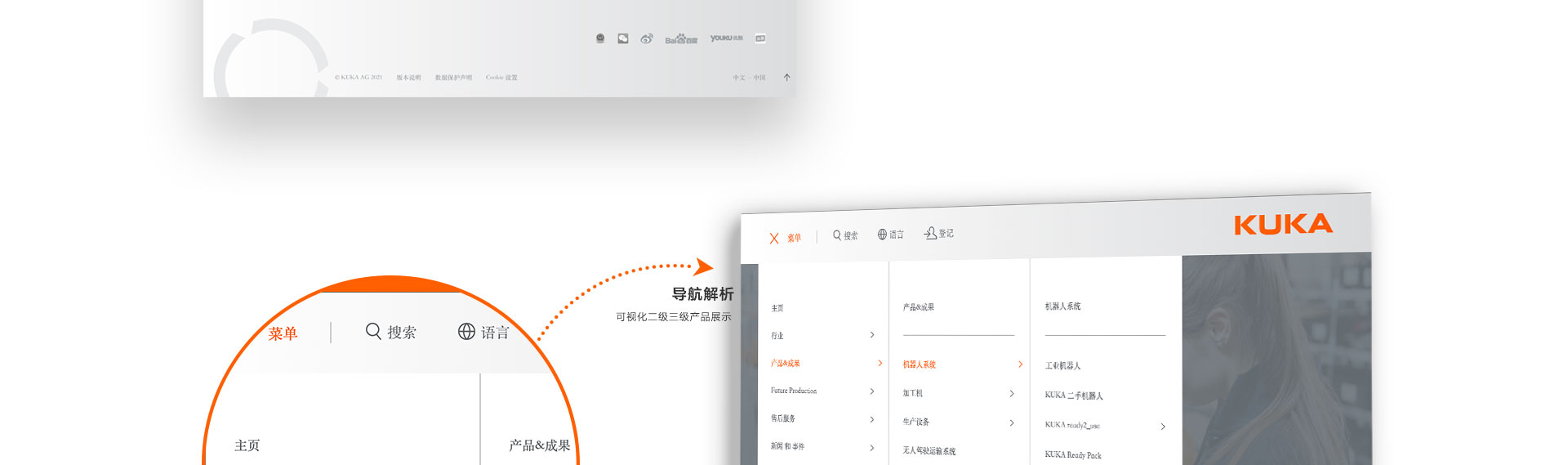1568x465 pixels.
Task: Expand the KUKA ready2_use chevron
Action: tap(1163, 427)
